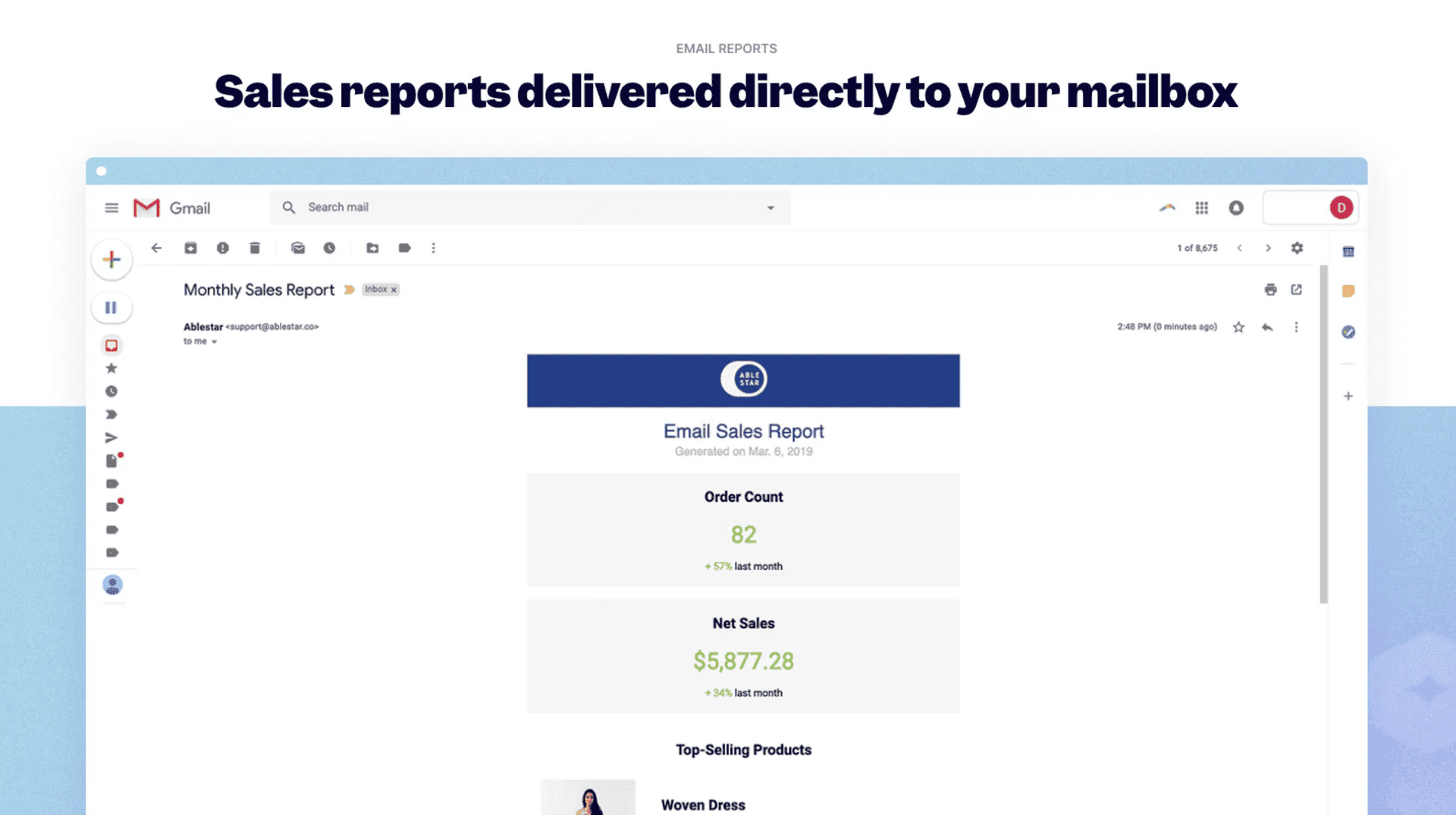Click the pause button in sidebar
This screenshot has width=1456, height=815.
[111, 308]
